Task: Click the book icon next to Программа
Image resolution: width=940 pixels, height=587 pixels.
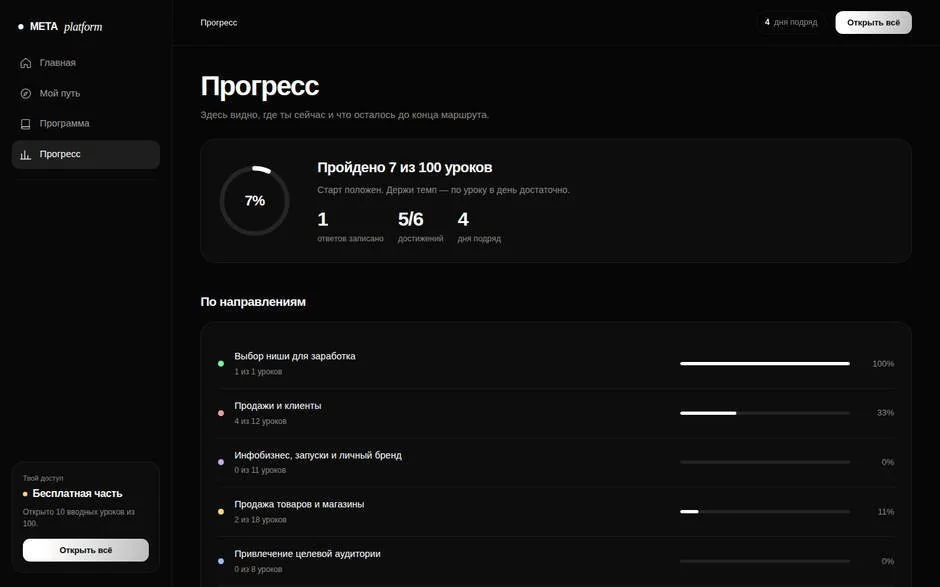Action: (25, 124)
